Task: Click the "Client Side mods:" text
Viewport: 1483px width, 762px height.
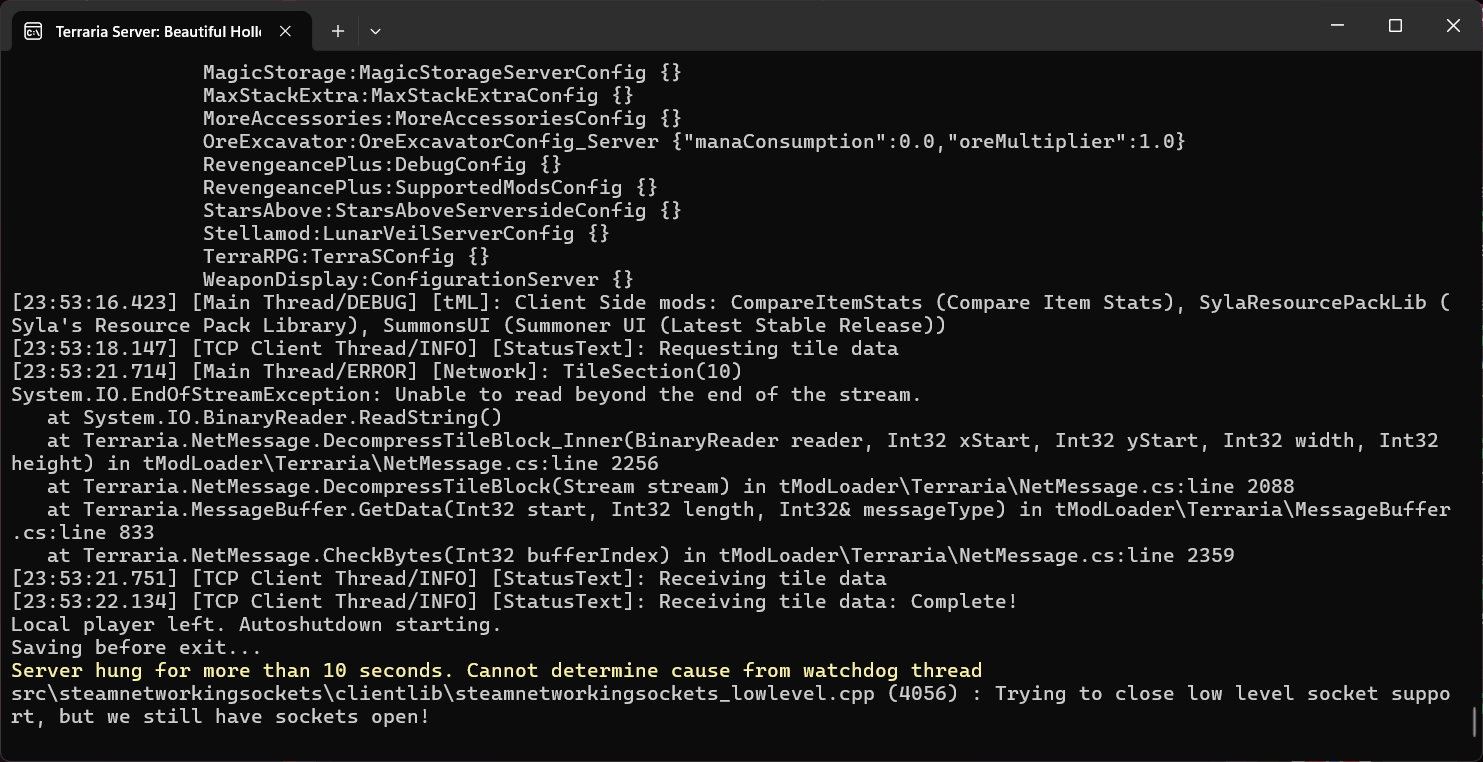Action: 616,302
